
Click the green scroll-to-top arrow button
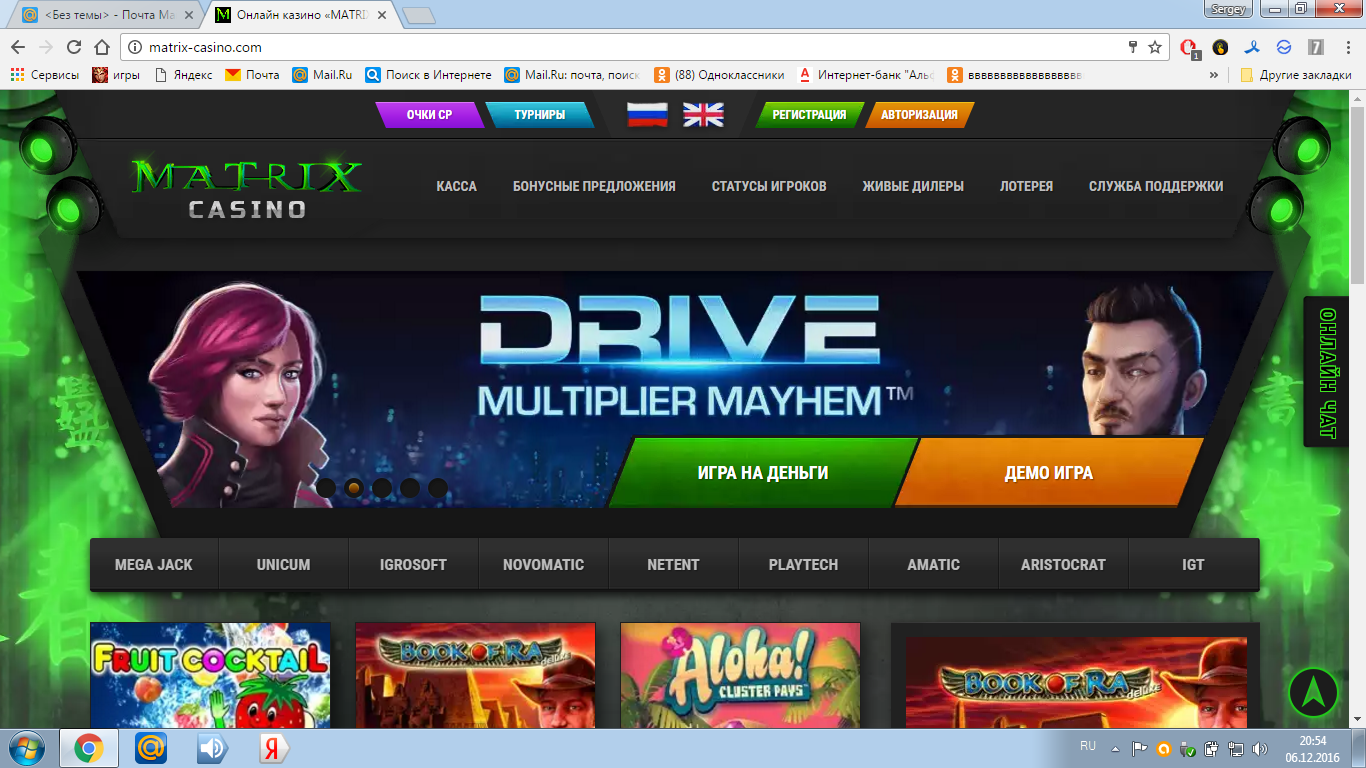click(x=1313, y=692)
